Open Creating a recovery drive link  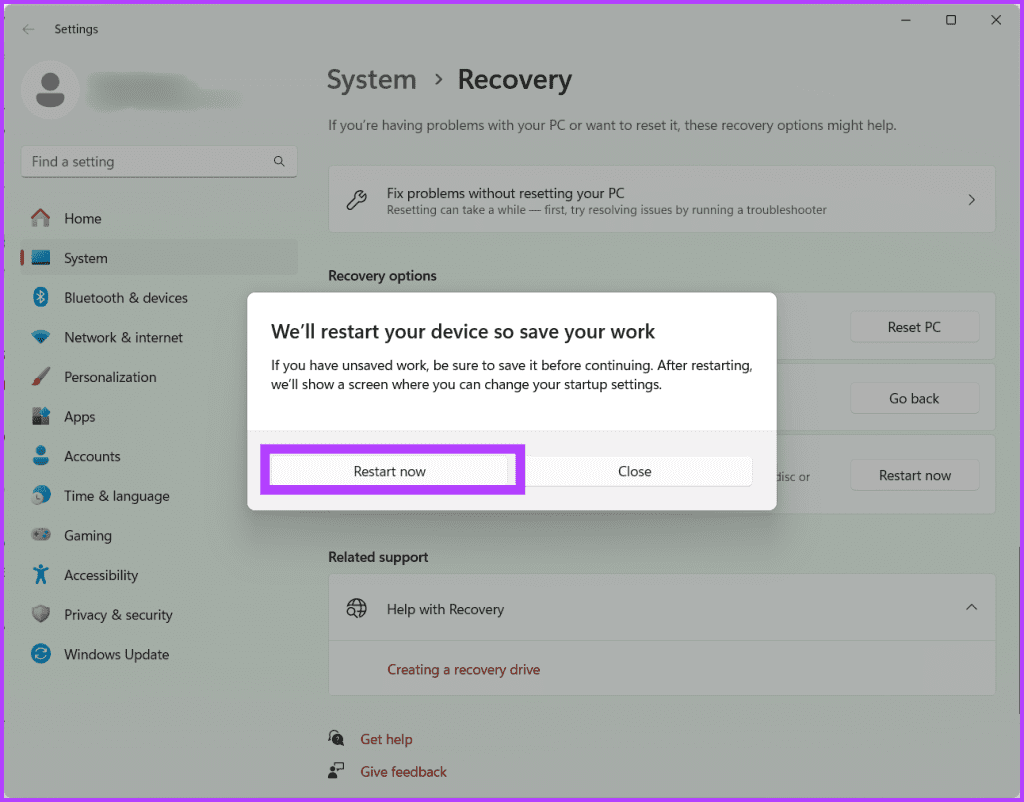(x=463, y=669)
